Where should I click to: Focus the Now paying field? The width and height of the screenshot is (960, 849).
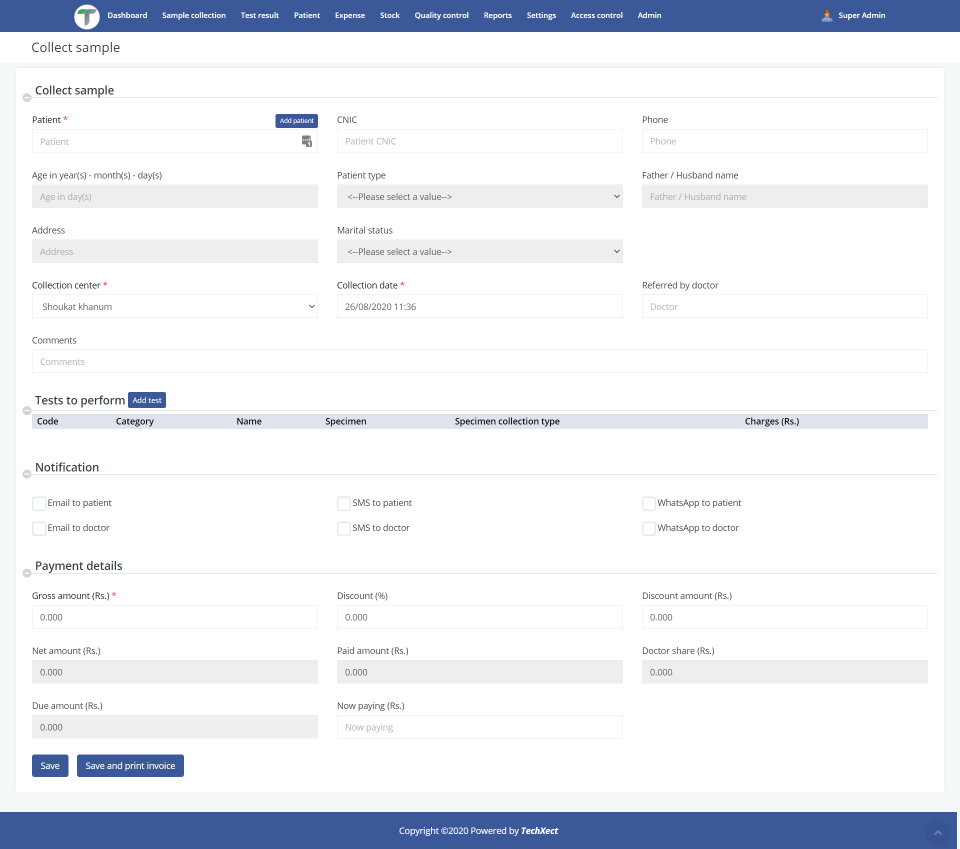tap(479, 728)
